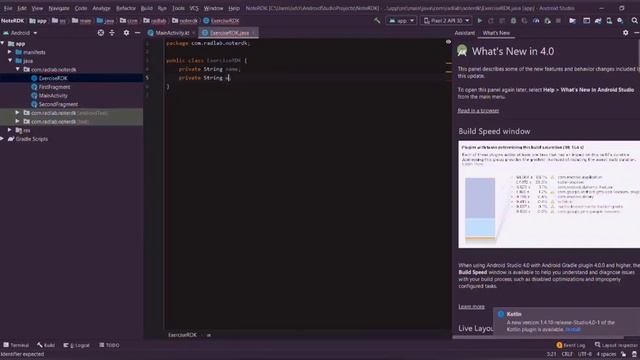640x360 pixels.
Task: Open the Refactor menu
Action: click(x=126, y=8)
